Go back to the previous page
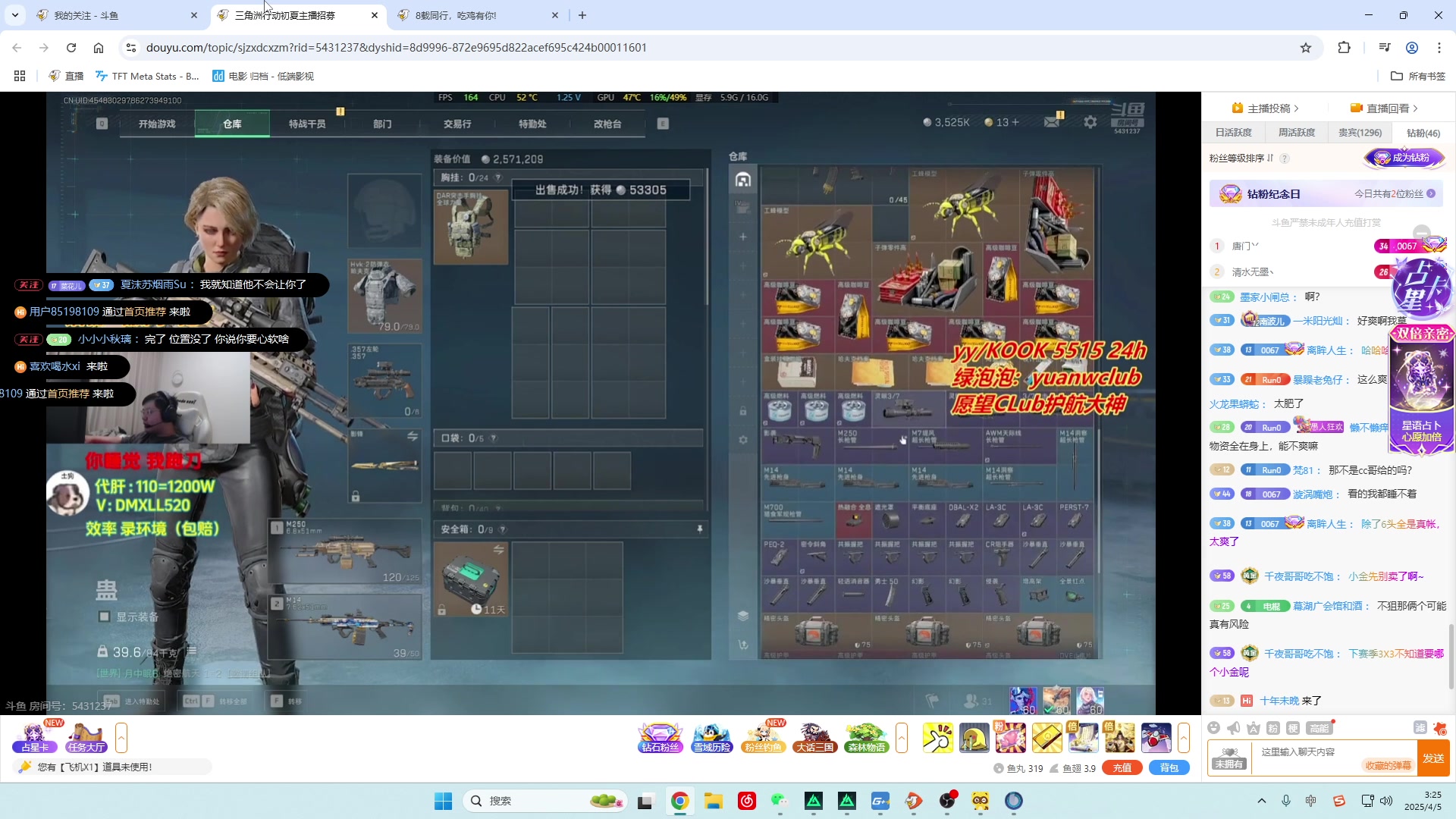This screenshot has width=1456, height=819. (17, 48)
